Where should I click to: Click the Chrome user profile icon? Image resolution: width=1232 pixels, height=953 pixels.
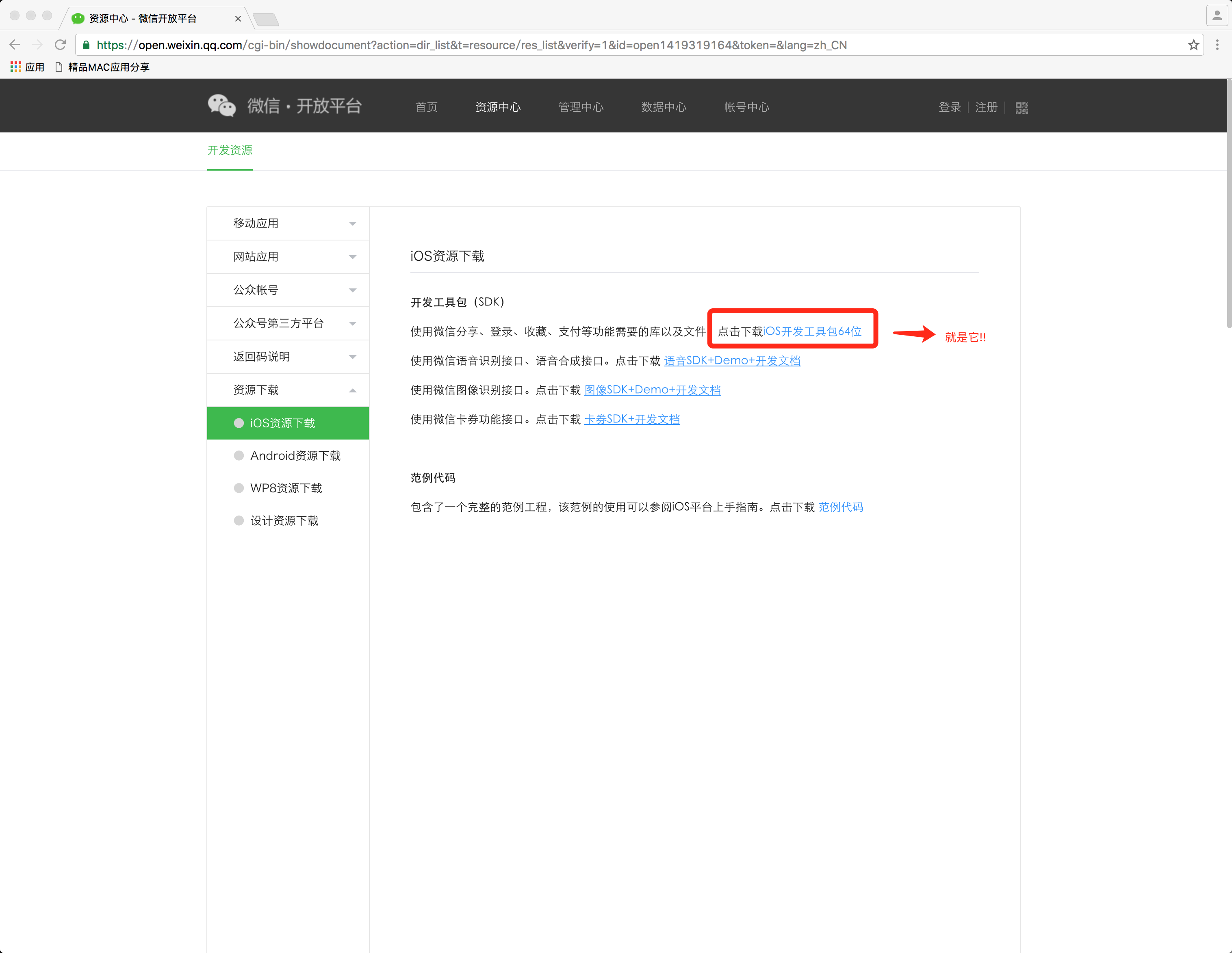1217,16
